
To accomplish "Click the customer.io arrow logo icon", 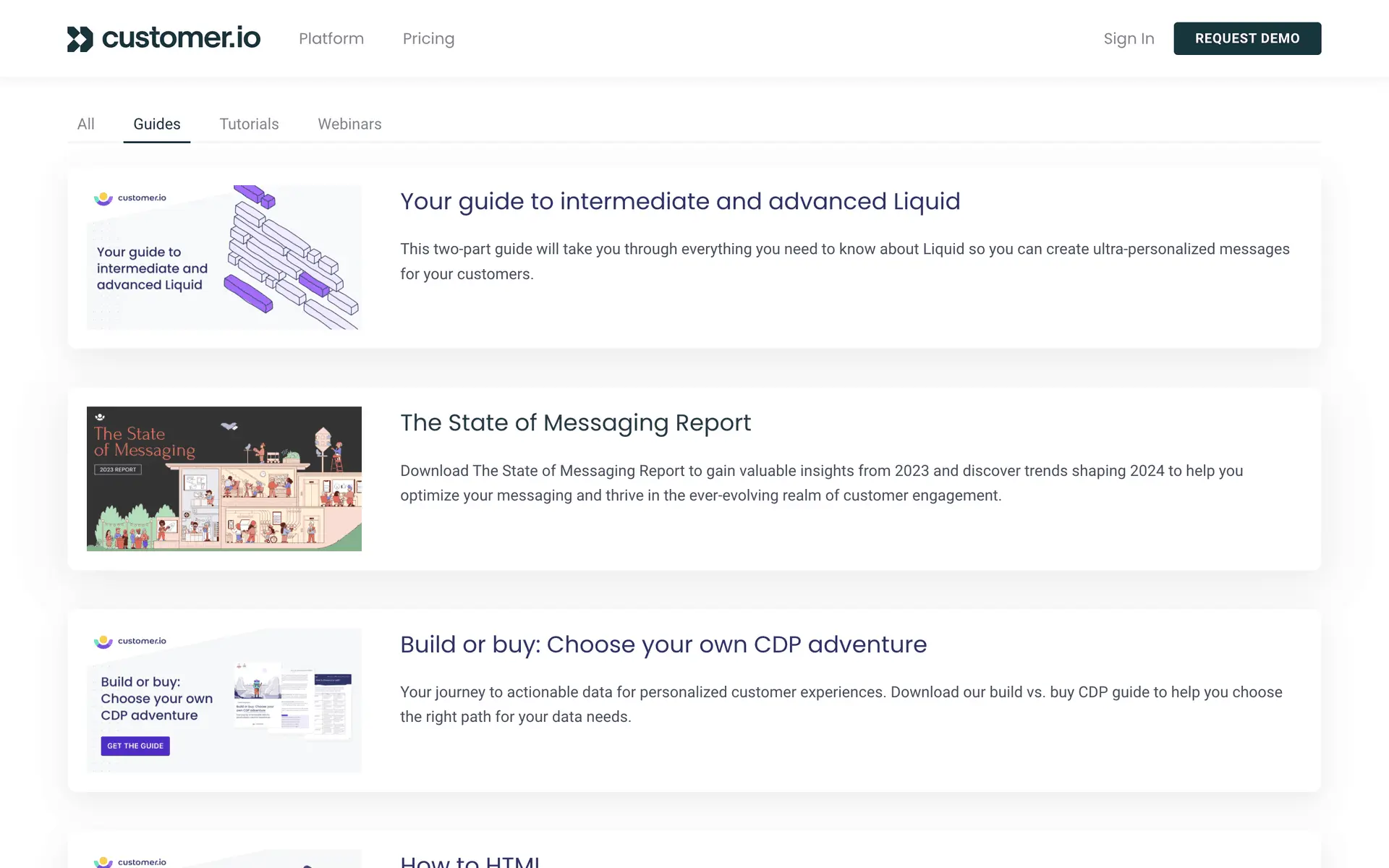I will click(80, 39).
